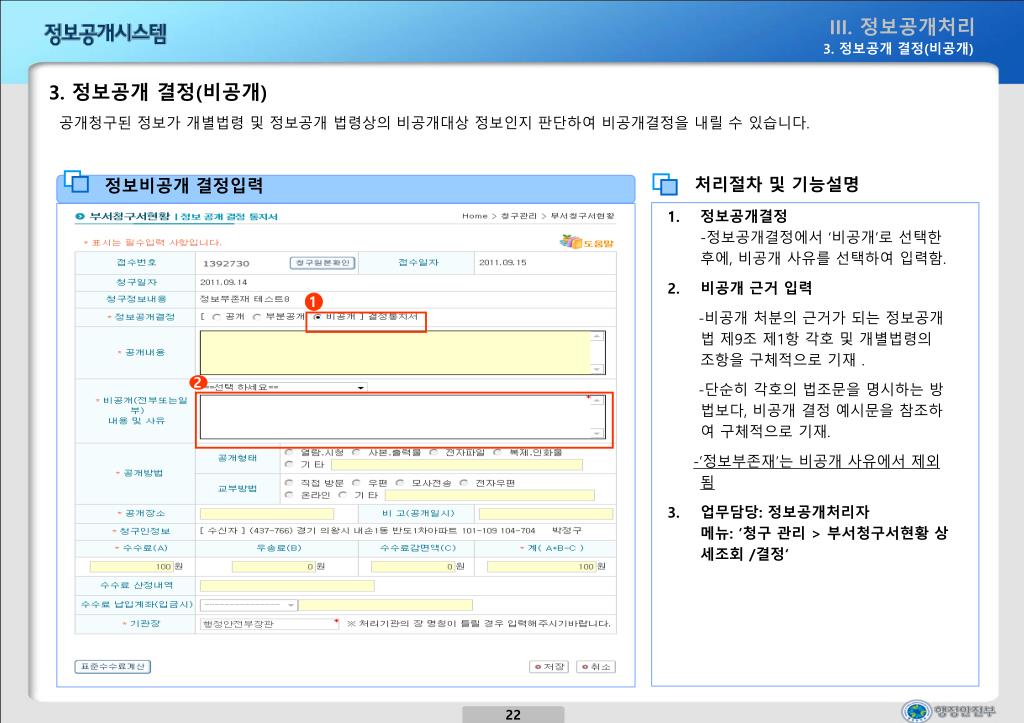Image resolution: width=1024 pixels, height=723 pixels.
Task: Click the 계(A+B-C) total field
Action: tap(541, 567)
